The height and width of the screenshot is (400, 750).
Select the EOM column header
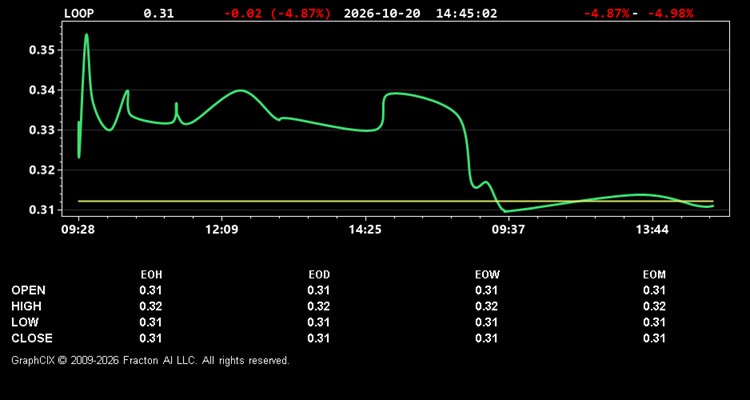(x=654, y=275)
